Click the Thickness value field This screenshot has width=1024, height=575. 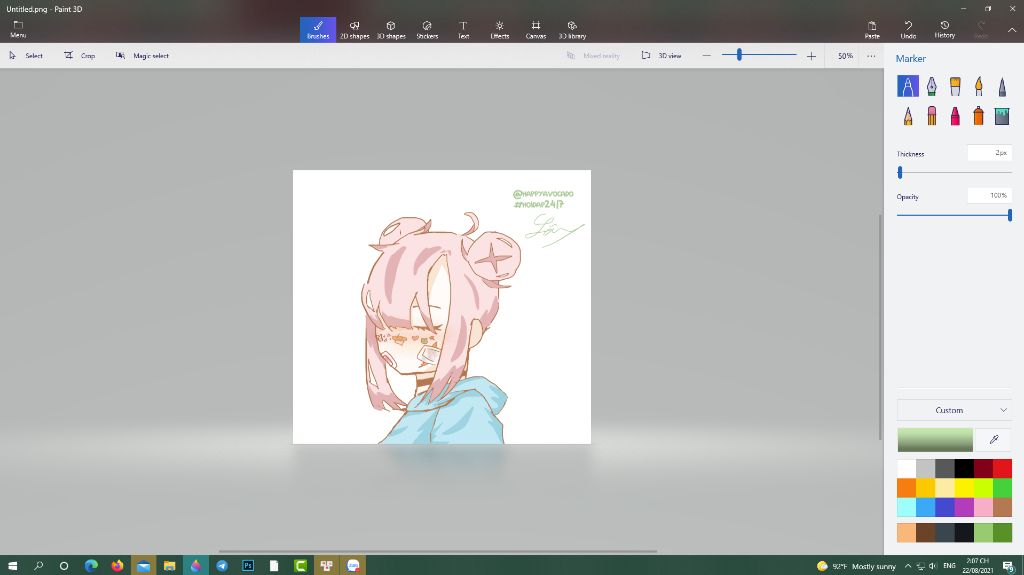[989, 153]
